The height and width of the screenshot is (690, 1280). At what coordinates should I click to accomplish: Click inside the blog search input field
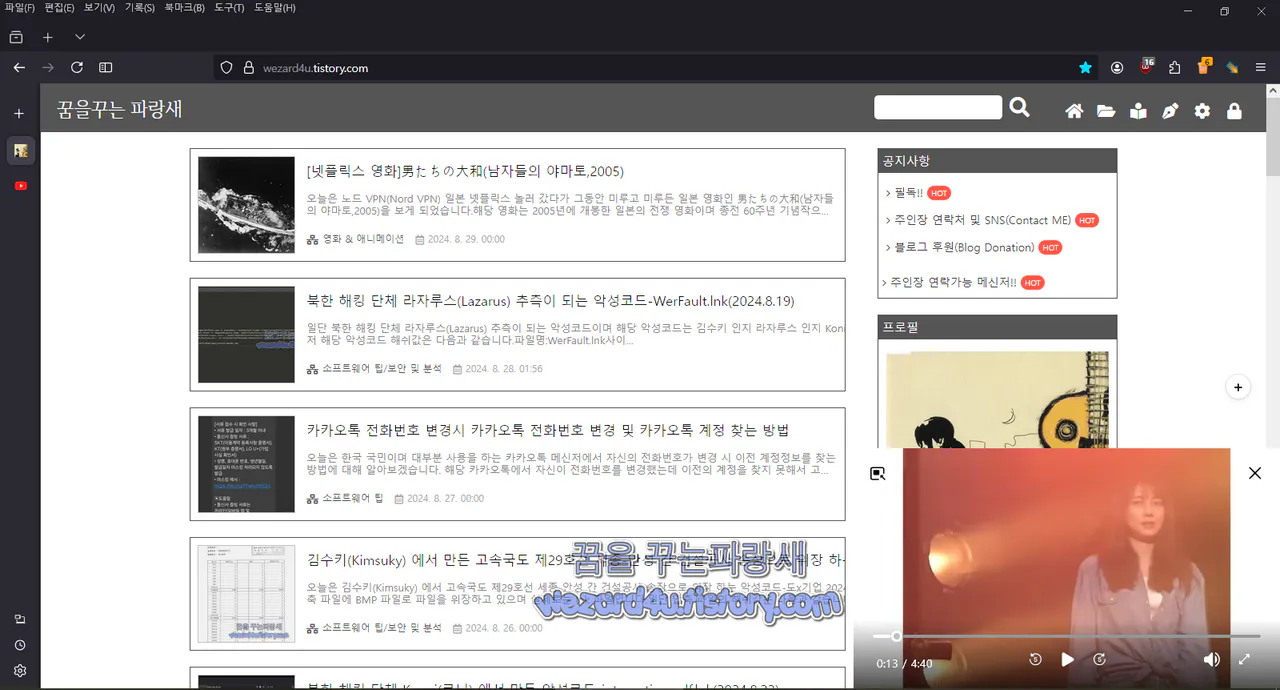pyautogui.click(x=938, y=107)
